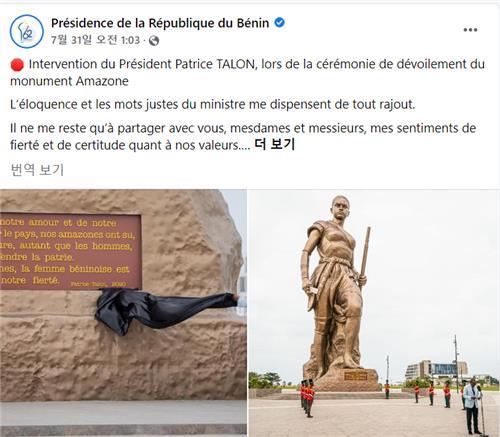Show translation via 번역 보기
The width and height of the screenshot is (500, 437).
point(37,169)
